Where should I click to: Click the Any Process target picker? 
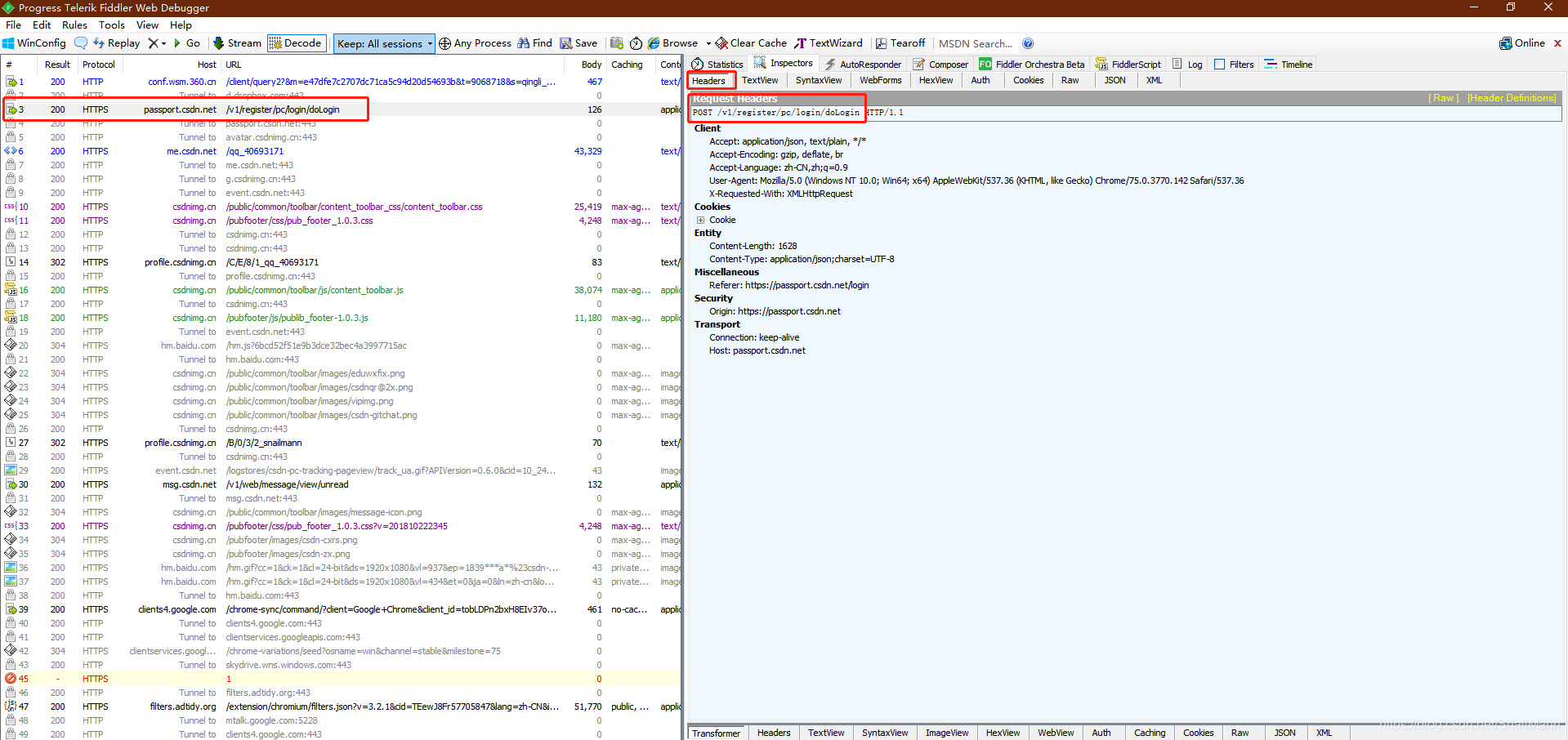tap(475, 43)
